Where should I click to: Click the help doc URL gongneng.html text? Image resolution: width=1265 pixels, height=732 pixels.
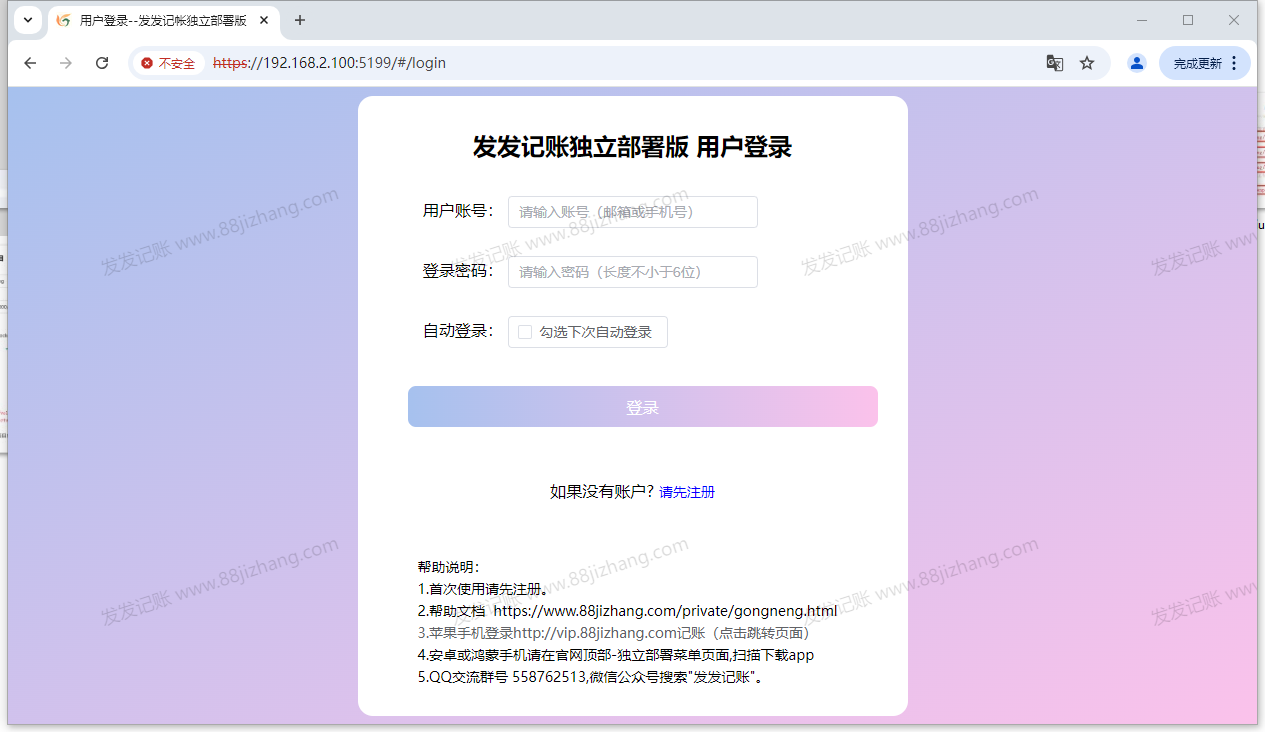pyautogui.click(x=665, y=611)
